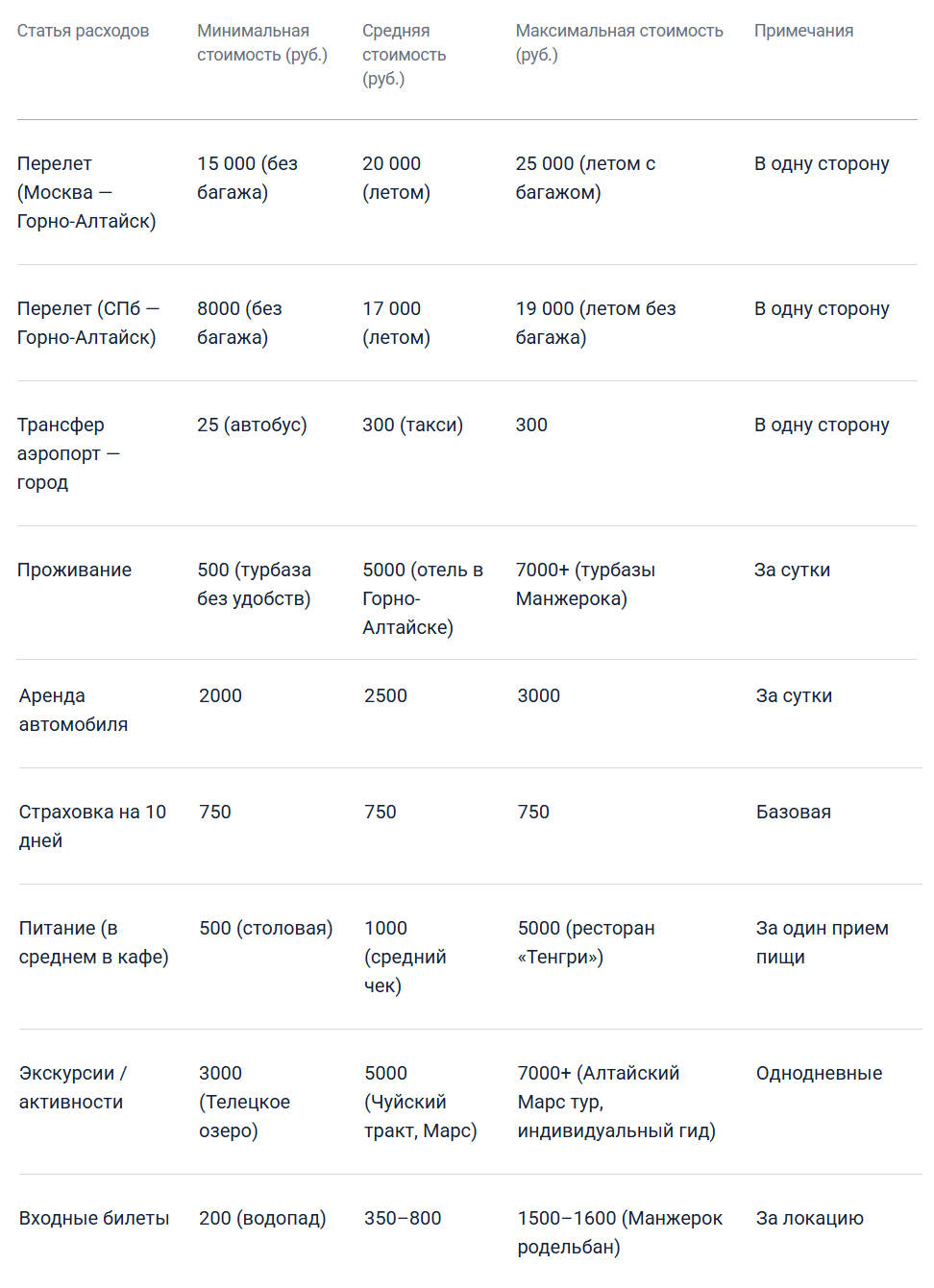Select the '1500–1600 (Манжерок родельбан)' cell
934x1288 pixels.
point(620,1232)
